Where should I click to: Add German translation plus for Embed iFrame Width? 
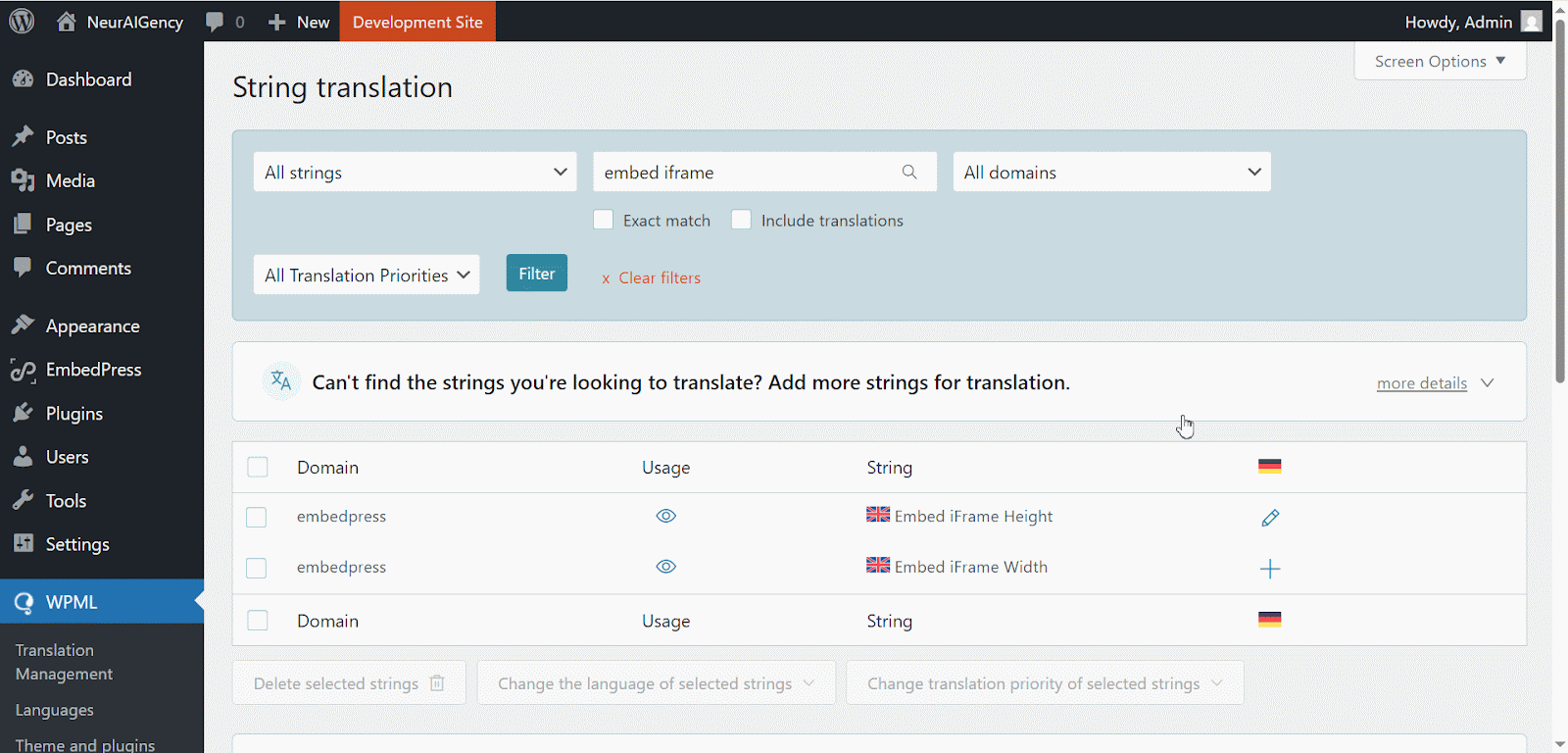(1270, 569)
